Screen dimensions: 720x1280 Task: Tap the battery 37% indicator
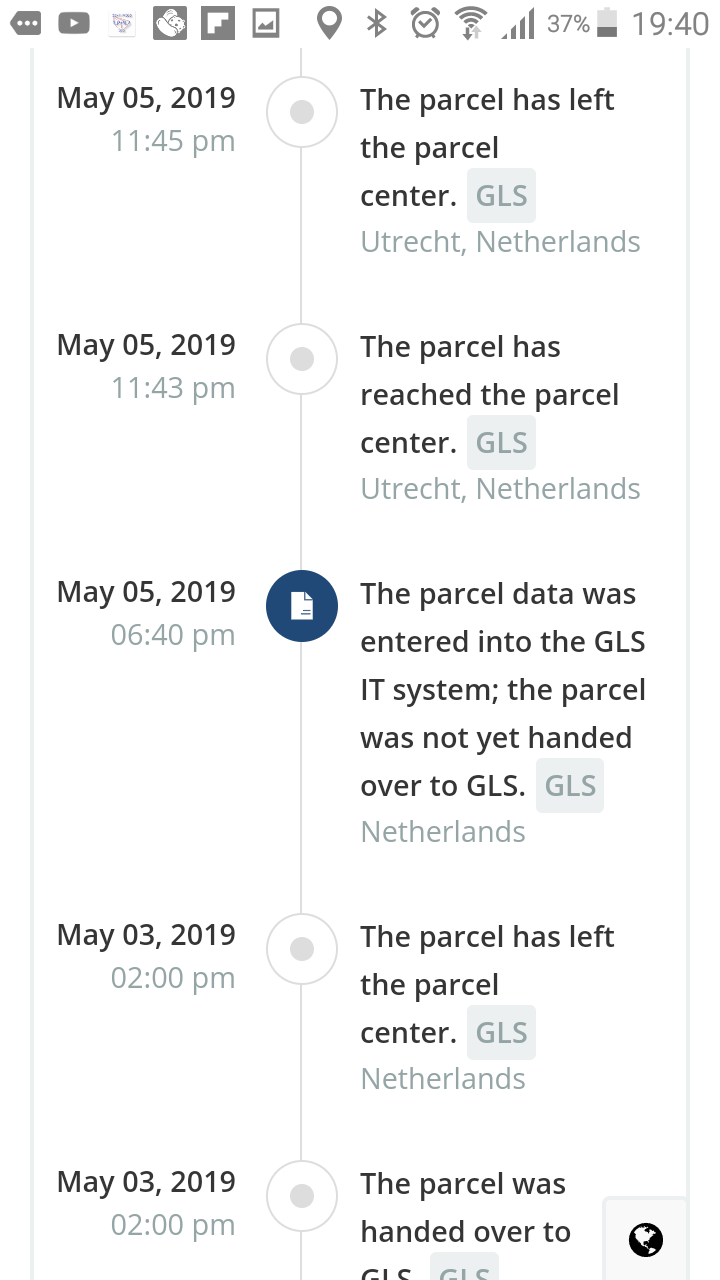[582, 23]
